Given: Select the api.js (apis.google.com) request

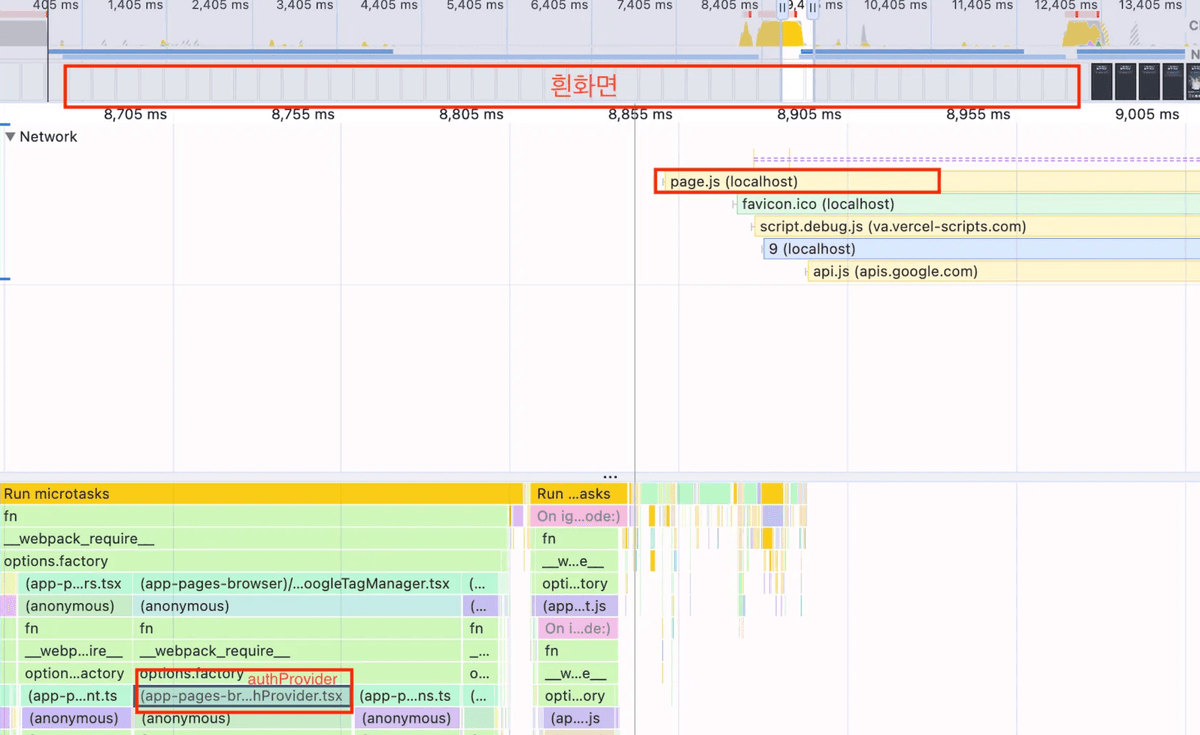Looking at the screenshot, I should [x=894, y=272].
